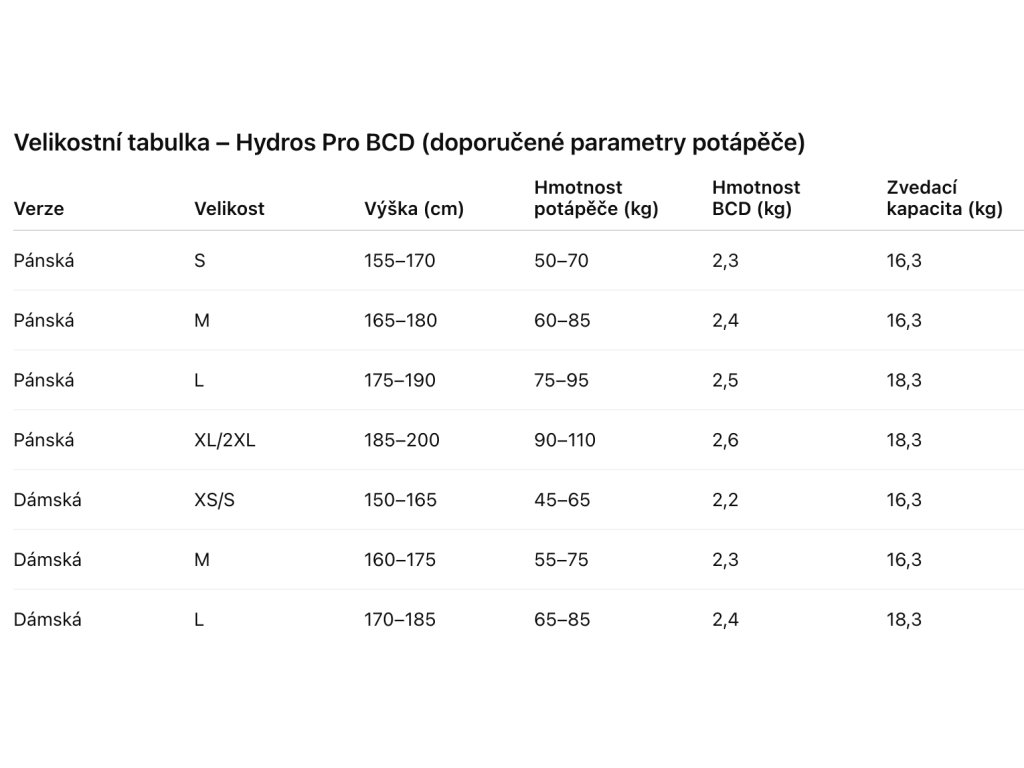Select diver weight '90–110'
The height and width of the screenshot is (768, 1024).
[565, 440]
